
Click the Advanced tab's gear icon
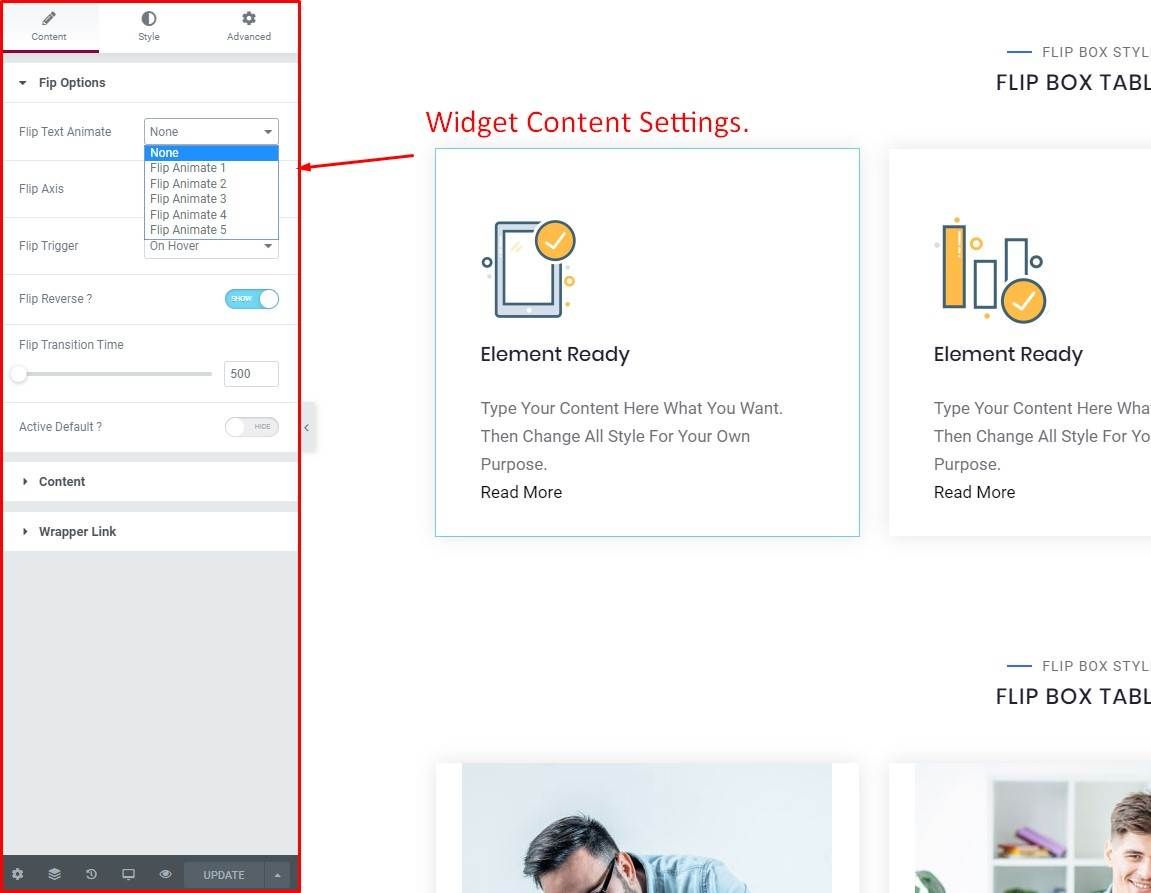pyautogui.click(x=247, y=19)
